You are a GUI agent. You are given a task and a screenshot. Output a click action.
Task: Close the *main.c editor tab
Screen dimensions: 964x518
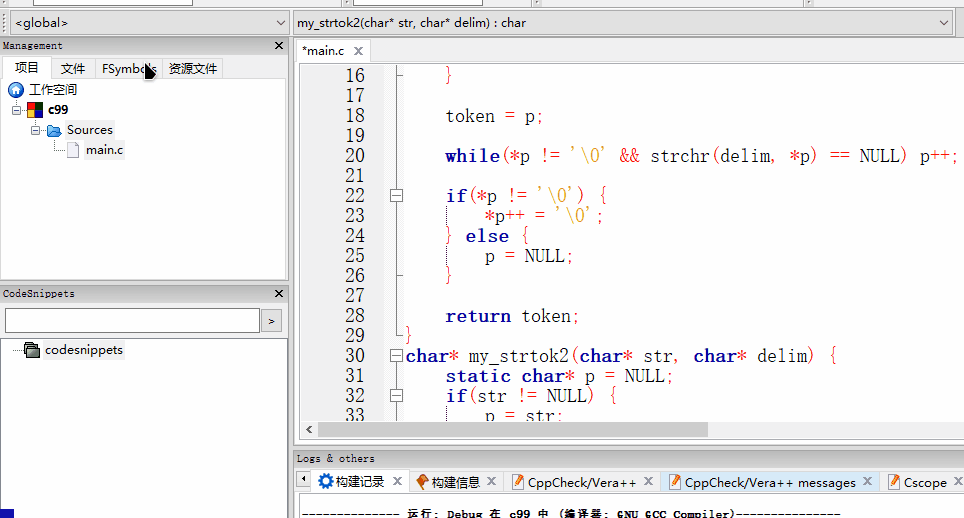358,51
